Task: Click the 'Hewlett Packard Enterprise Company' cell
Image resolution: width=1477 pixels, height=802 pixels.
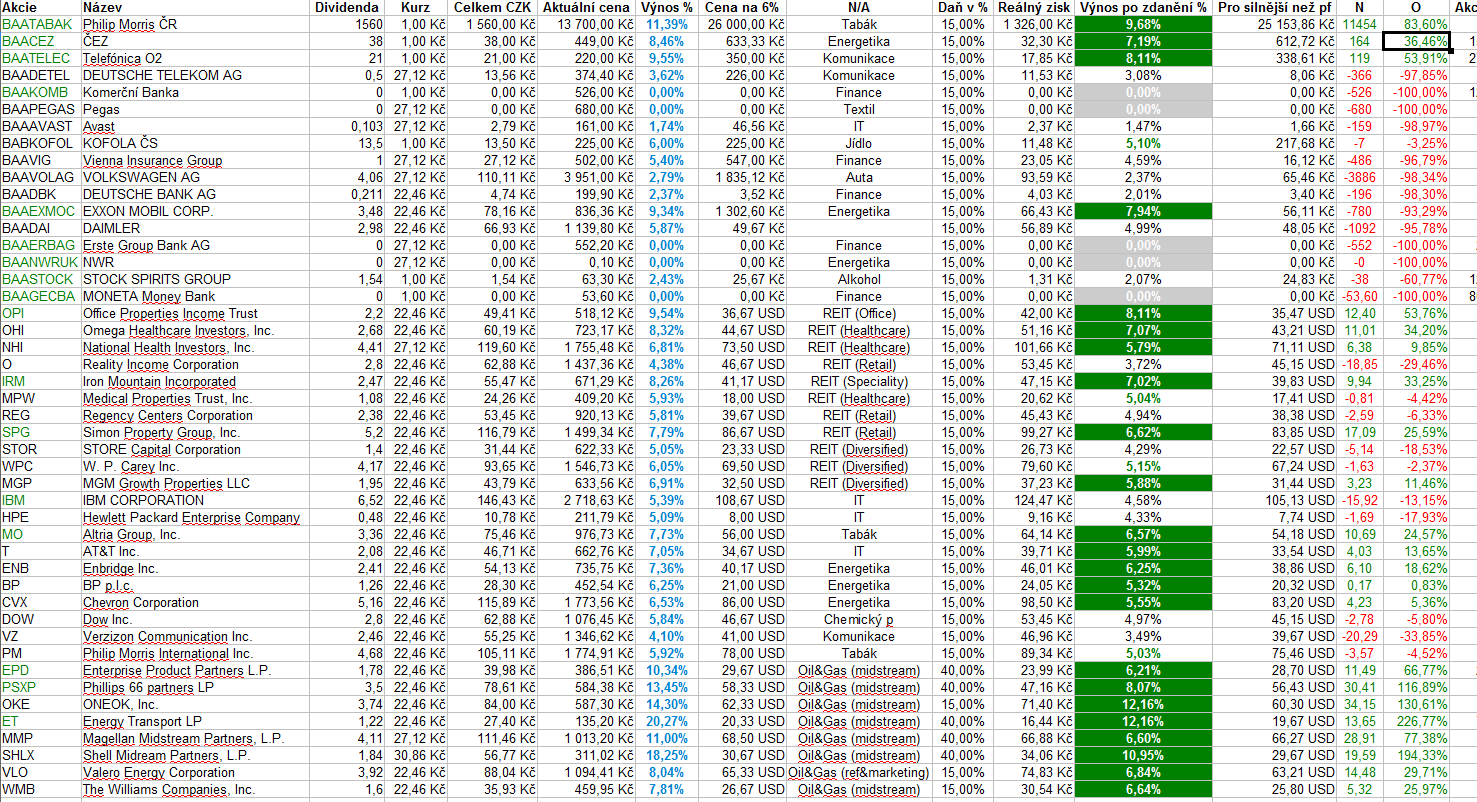Action: point(193,517)
